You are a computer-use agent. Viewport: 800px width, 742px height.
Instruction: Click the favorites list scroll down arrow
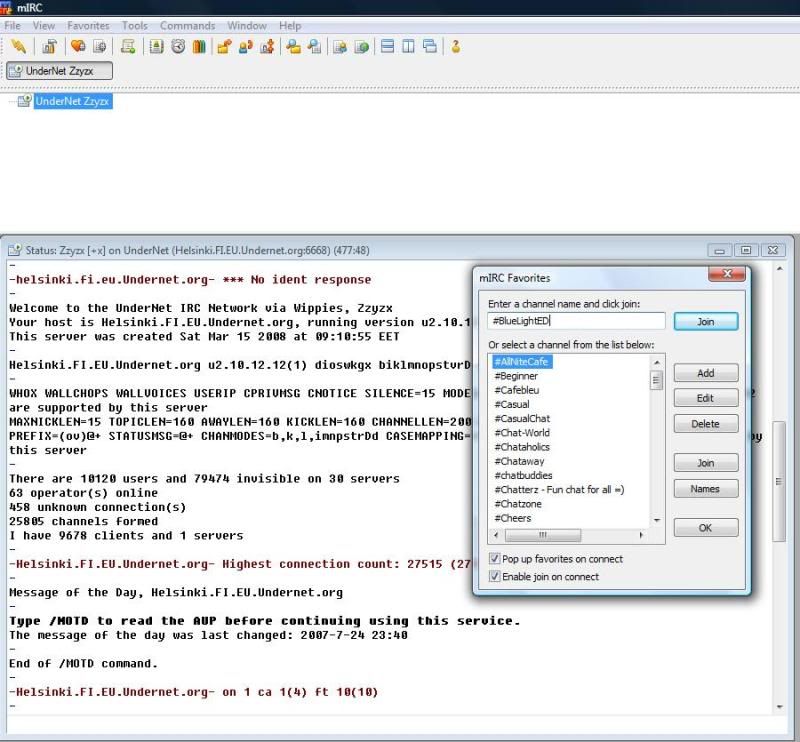[657, 521]
